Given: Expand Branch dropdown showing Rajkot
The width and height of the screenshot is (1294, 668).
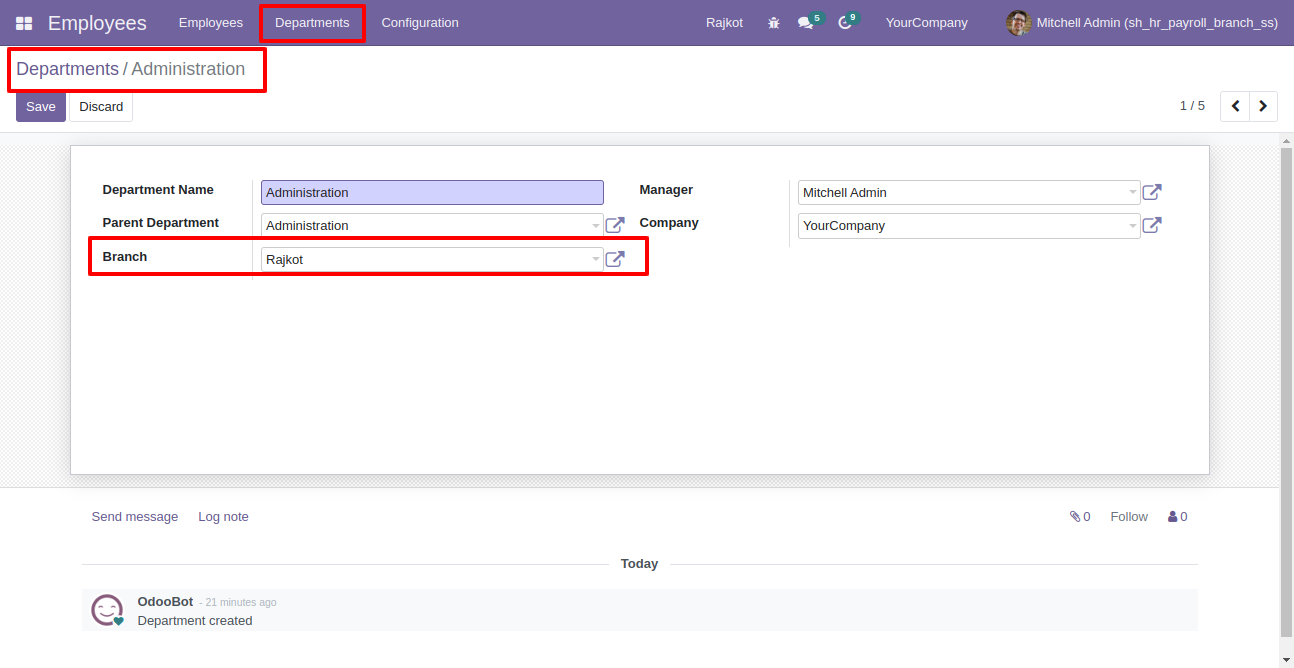Looking at the screenshot, I should pyautogui.click(x=596, y=259).
